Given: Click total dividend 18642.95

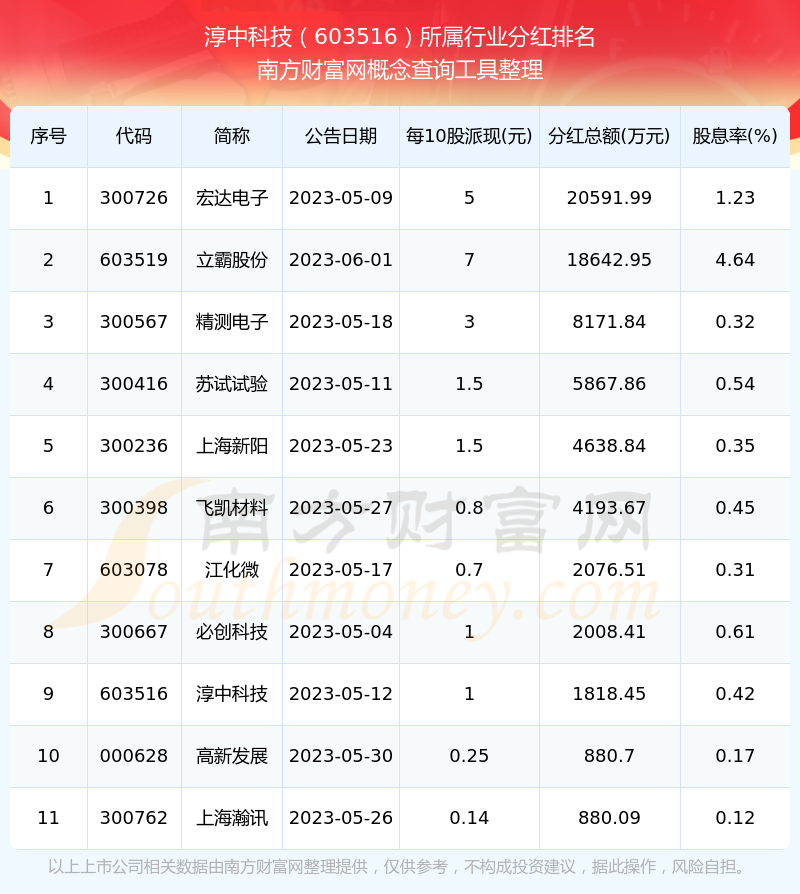Looking at the screenshot, I should click(609, 260).
